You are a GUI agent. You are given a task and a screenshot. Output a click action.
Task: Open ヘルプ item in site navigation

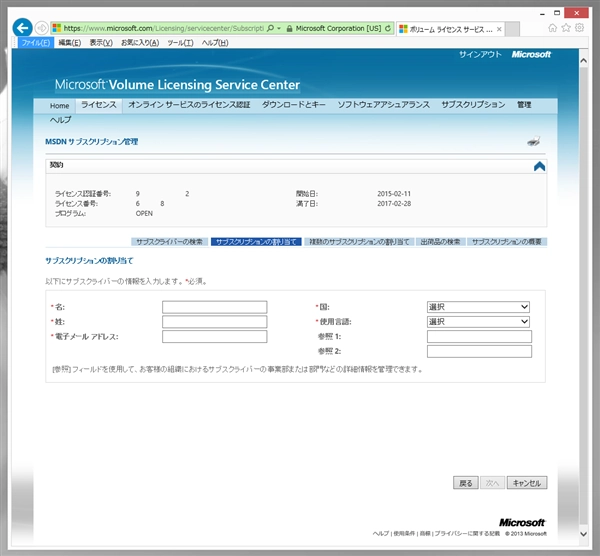pyautogui.click(x=60, y=120)
